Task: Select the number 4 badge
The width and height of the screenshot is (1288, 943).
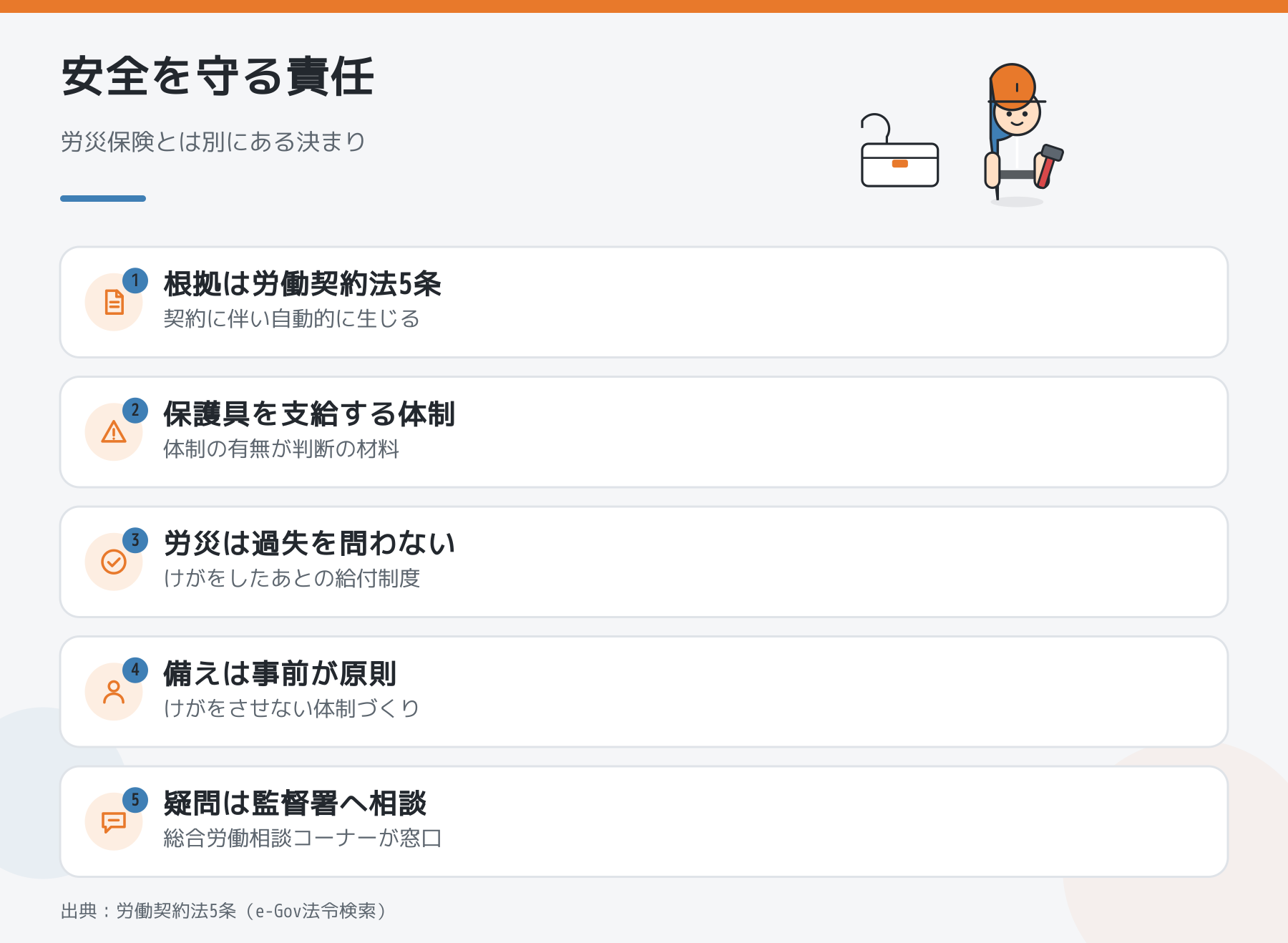Action: click(135, 670)
